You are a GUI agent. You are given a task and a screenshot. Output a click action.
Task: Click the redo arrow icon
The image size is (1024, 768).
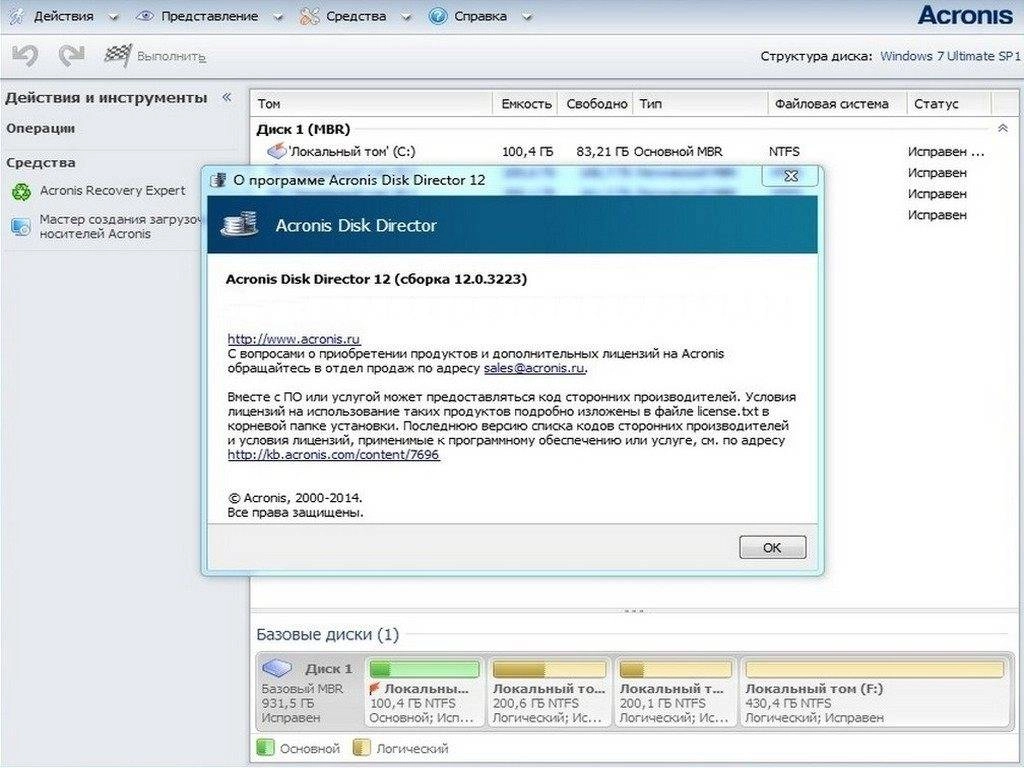(x=71, y=56)
